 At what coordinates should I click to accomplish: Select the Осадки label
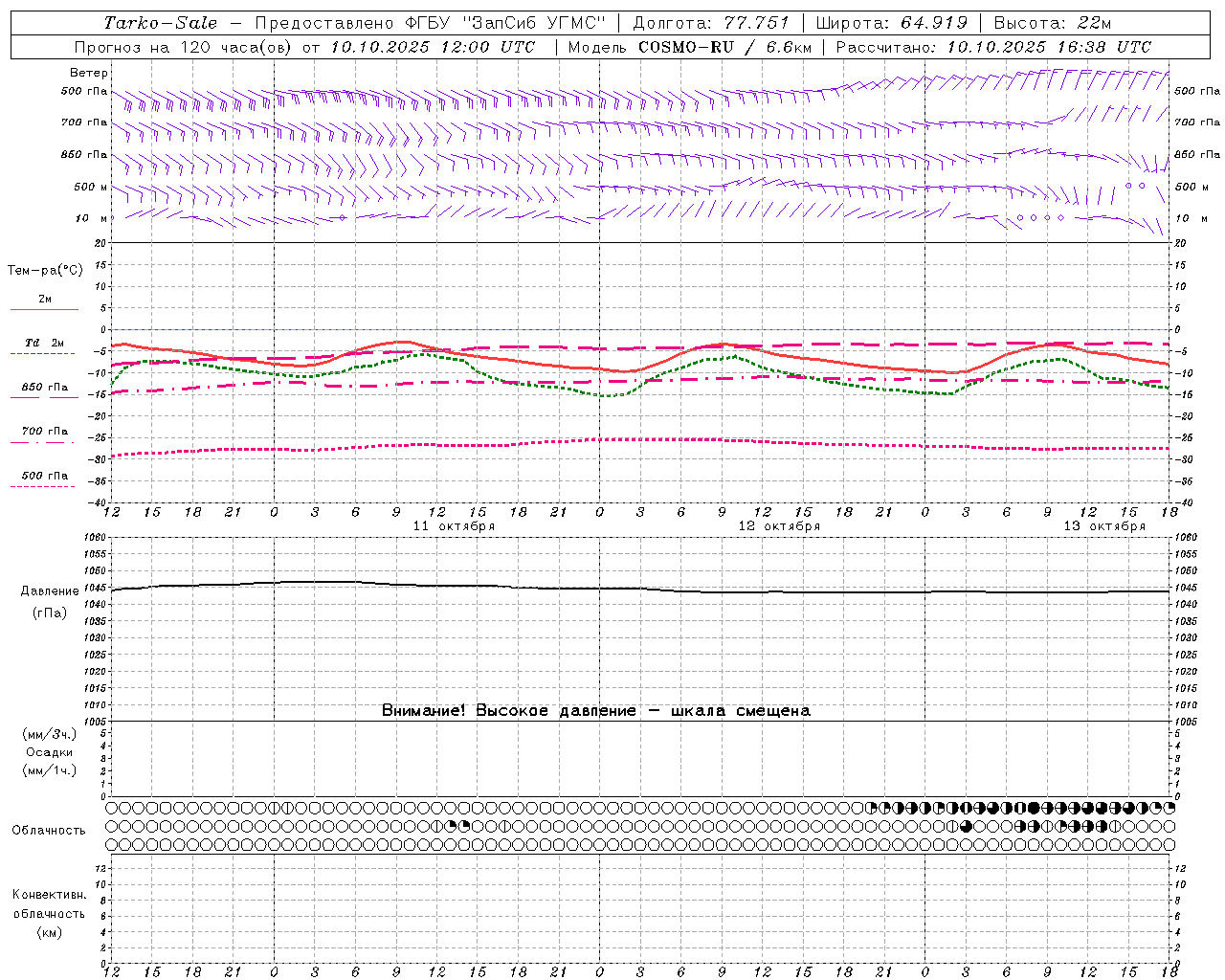click(50, 752)
